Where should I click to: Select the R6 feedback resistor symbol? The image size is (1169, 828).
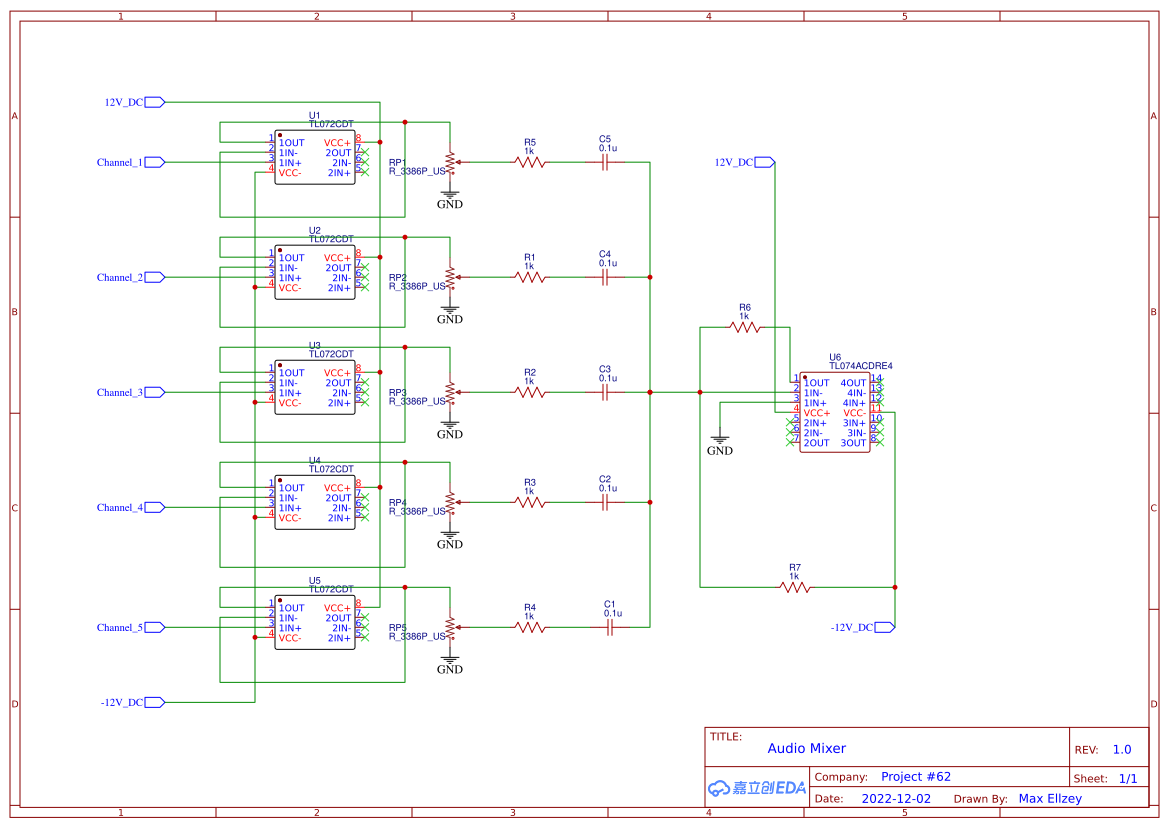point(744,327)
